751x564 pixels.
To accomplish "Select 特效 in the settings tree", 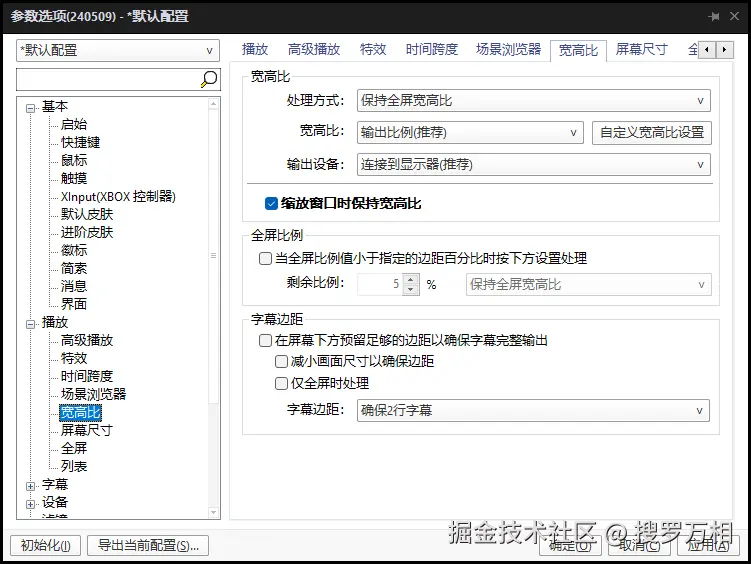I will click(74, 358).
